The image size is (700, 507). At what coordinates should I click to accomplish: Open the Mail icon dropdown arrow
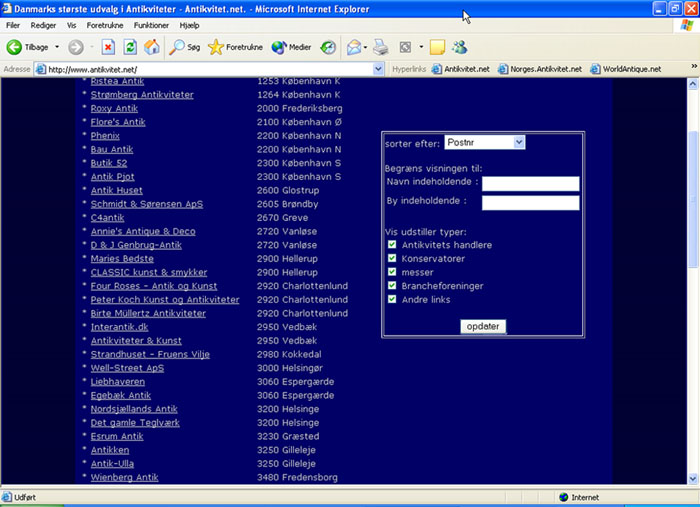point(365,47)
